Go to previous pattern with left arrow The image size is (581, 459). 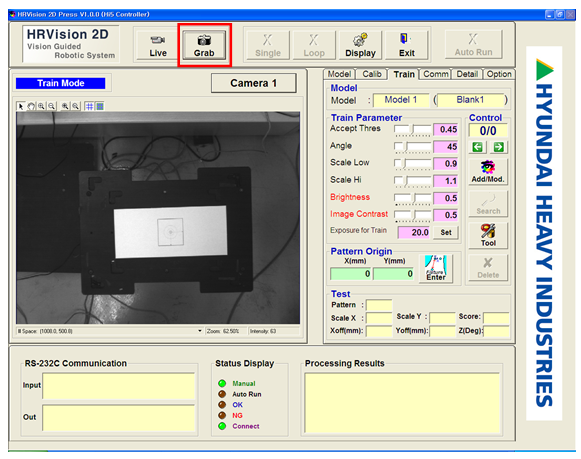(477, 147)
